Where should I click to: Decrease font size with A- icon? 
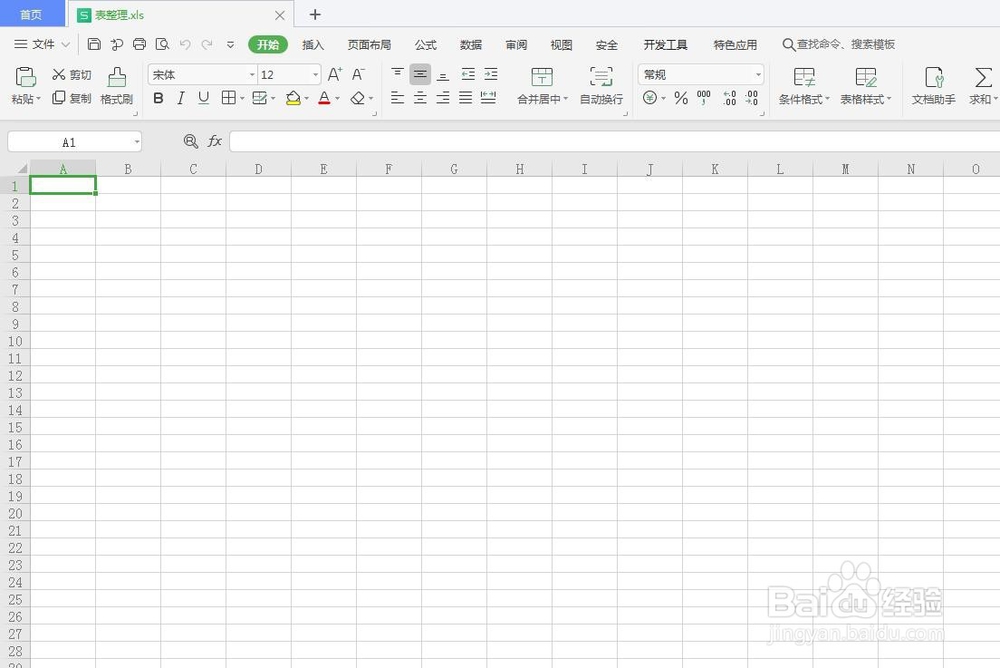point(358,74)
